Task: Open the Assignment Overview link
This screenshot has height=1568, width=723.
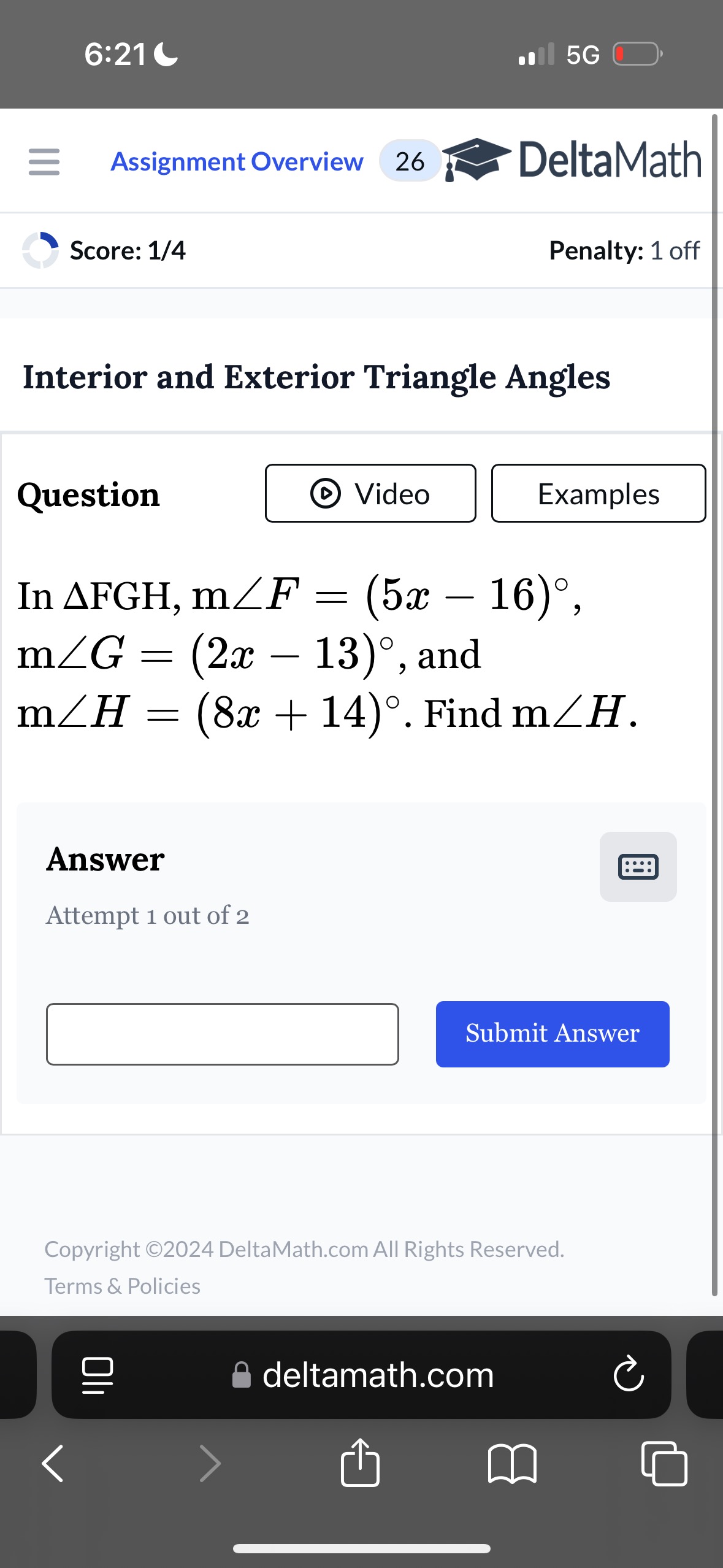Action: pyautogui.click(x=237, y=161)
